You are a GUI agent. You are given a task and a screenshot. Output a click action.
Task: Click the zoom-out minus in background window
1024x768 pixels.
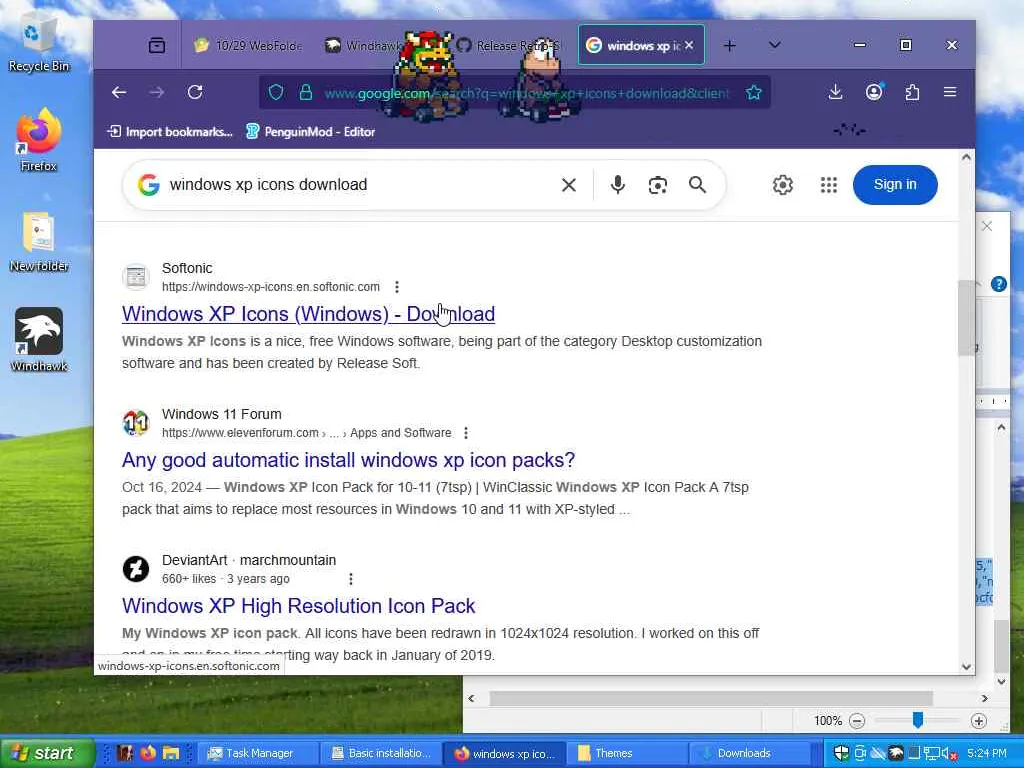pos(857,721)
